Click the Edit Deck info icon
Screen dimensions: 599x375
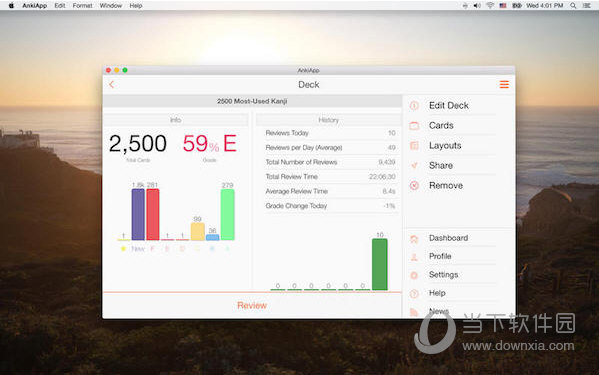pyautogui.click(x=414, y=106)
